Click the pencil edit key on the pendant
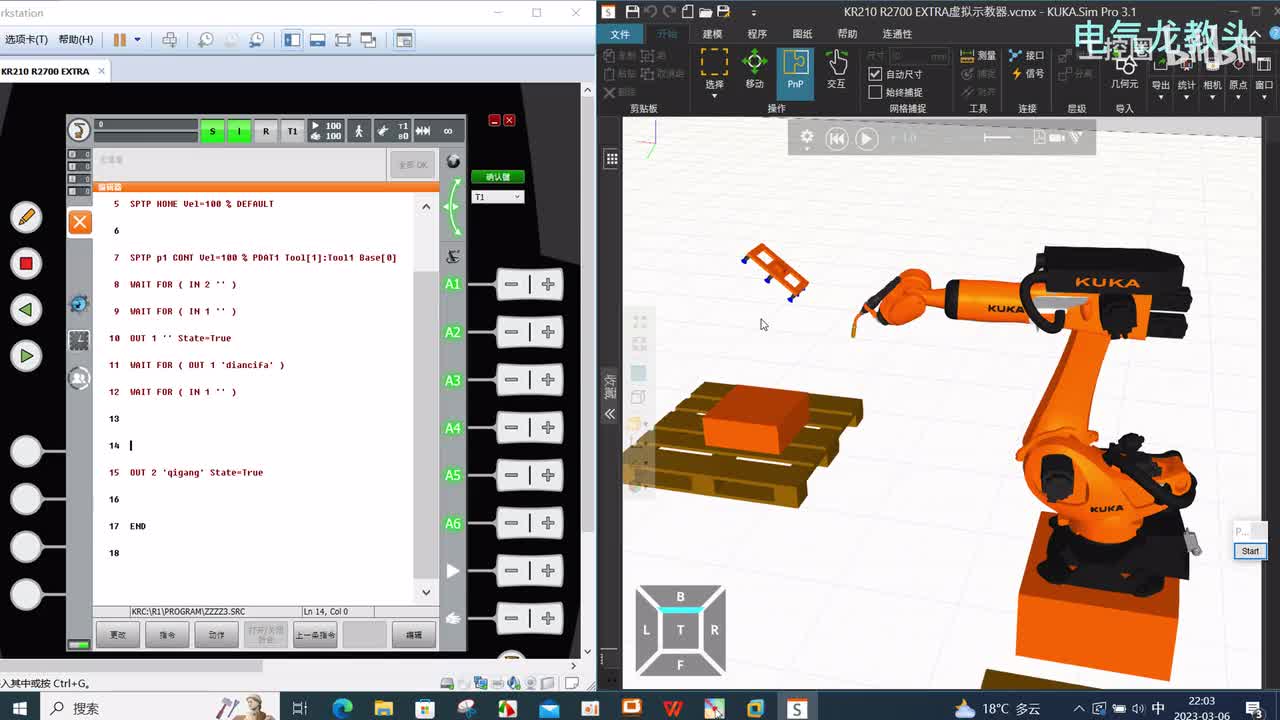Viewport: 1280px width, 720px height. click(26, 216)
